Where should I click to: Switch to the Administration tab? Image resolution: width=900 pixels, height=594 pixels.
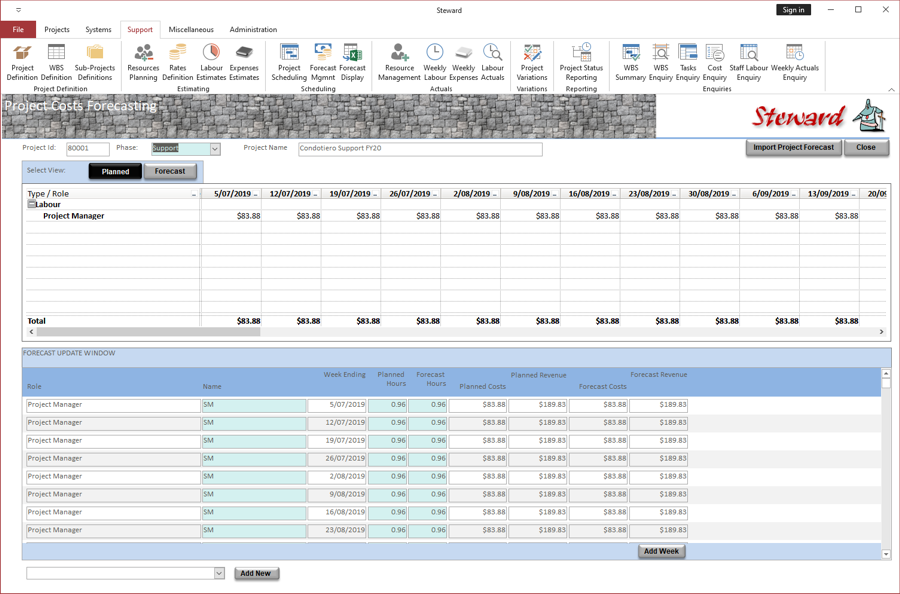pyautogui.click(x=253, y=29)
